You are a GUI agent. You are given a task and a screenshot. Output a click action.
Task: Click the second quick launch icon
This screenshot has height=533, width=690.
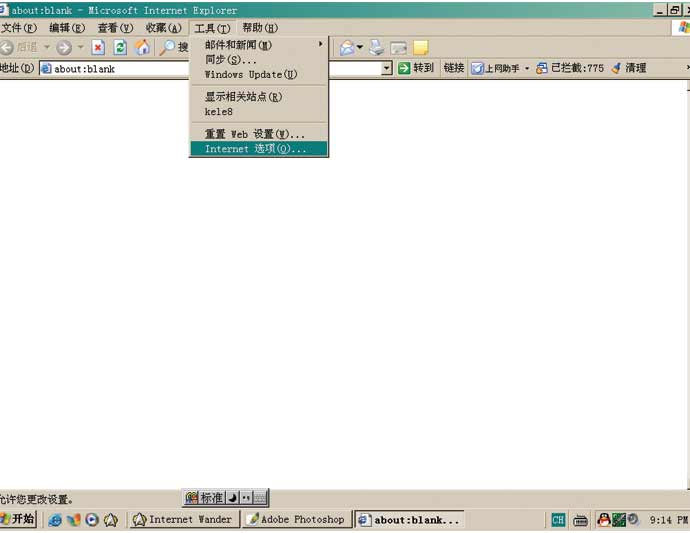coord(73,520)
